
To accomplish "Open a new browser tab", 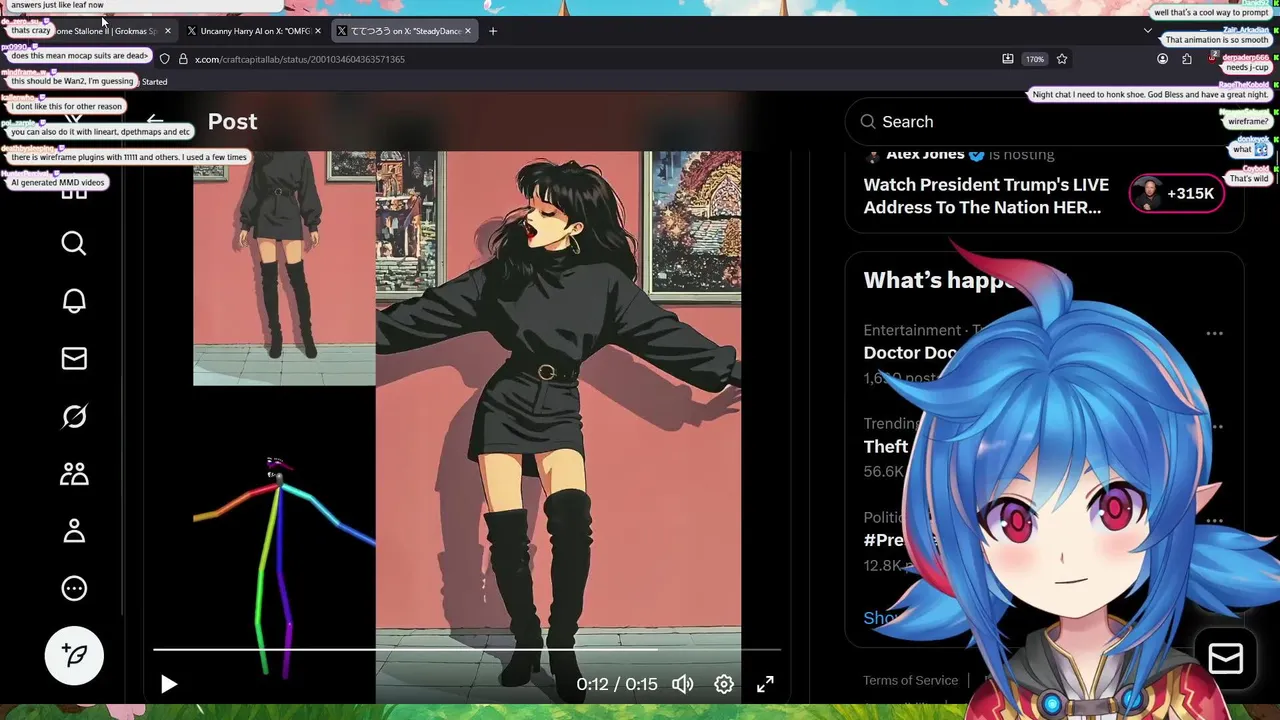I will (x=493, y=31).
